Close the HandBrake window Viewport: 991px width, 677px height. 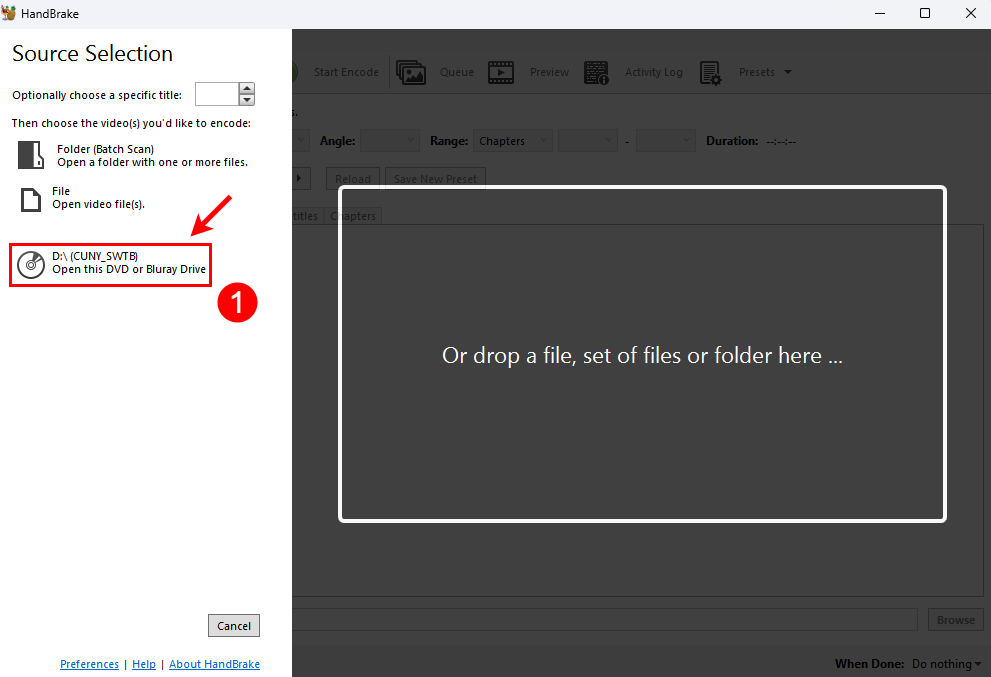click(971, 13)
